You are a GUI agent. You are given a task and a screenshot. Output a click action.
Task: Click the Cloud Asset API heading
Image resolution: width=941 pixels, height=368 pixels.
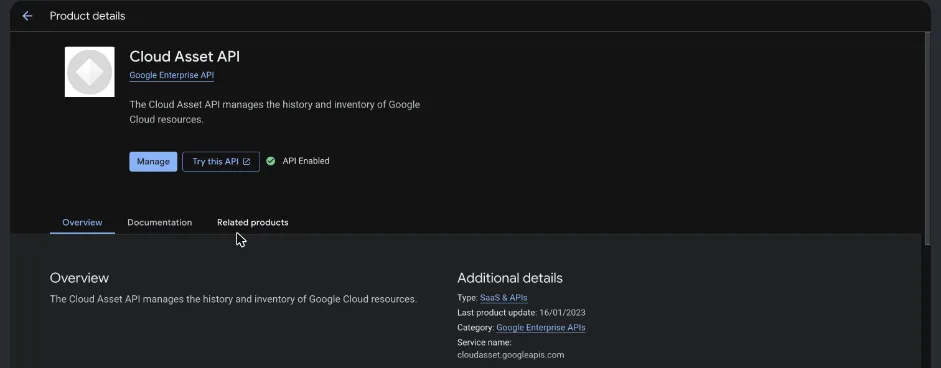(x=185, y=56)
